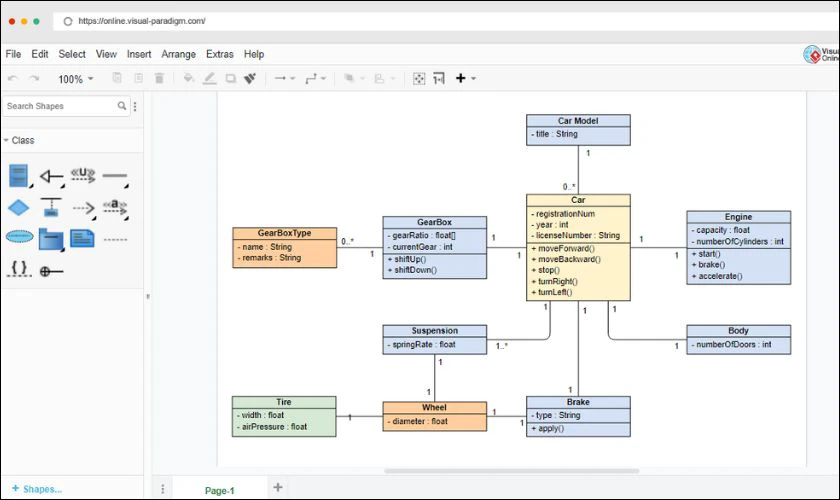Open the pages three-dot menu near Page-1
840x500 pixels.
pos(163,489)
